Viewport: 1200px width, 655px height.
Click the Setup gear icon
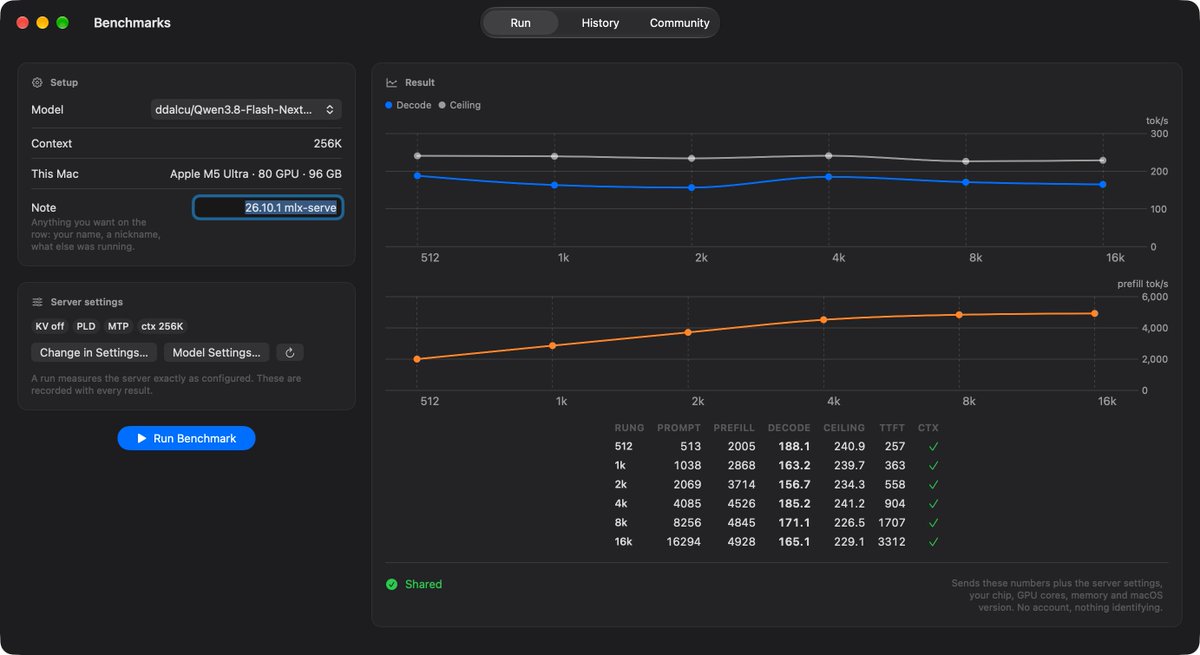[37, 83]
